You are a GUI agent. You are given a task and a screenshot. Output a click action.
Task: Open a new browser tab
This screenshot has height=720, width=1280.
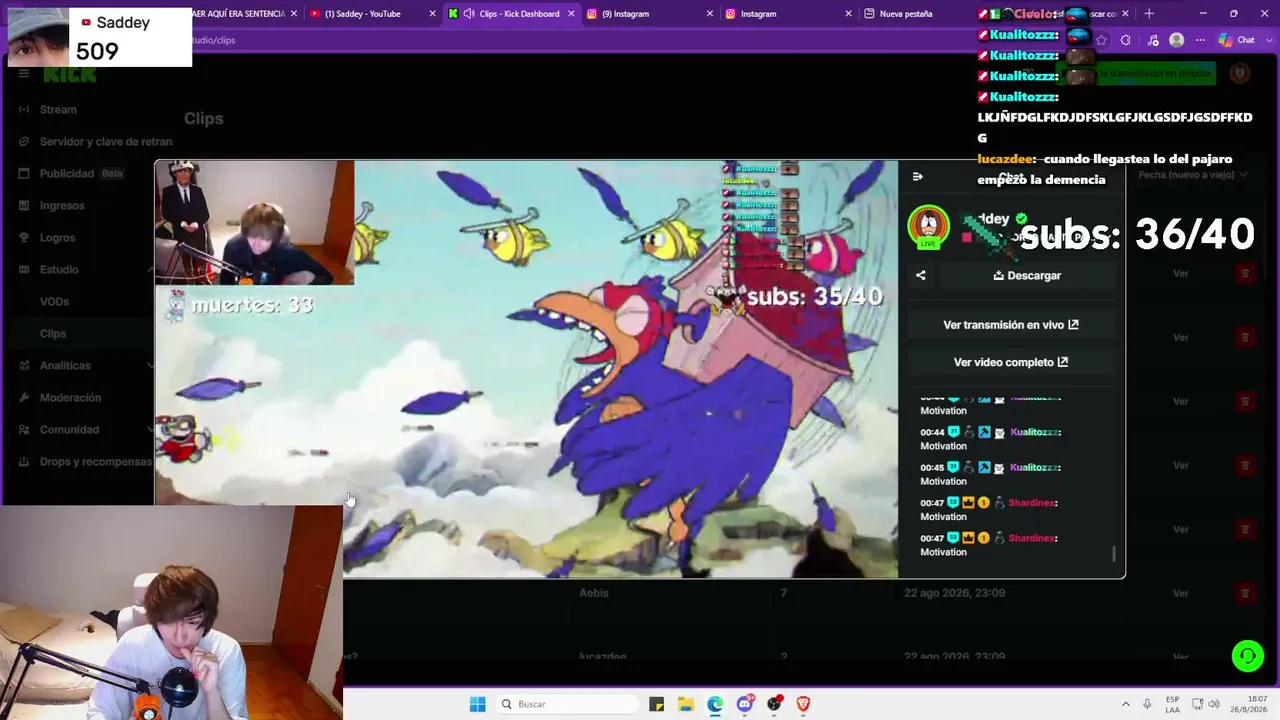coord(1148,14)
